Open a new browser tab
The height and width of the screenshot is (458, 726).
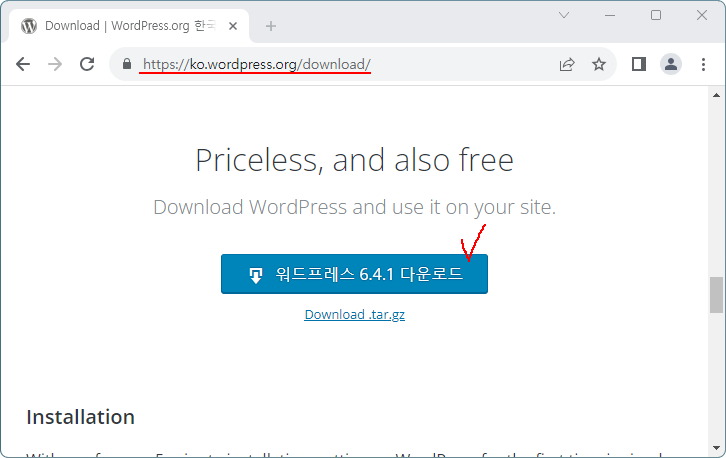pyautogui.click(x=271, y=26)
